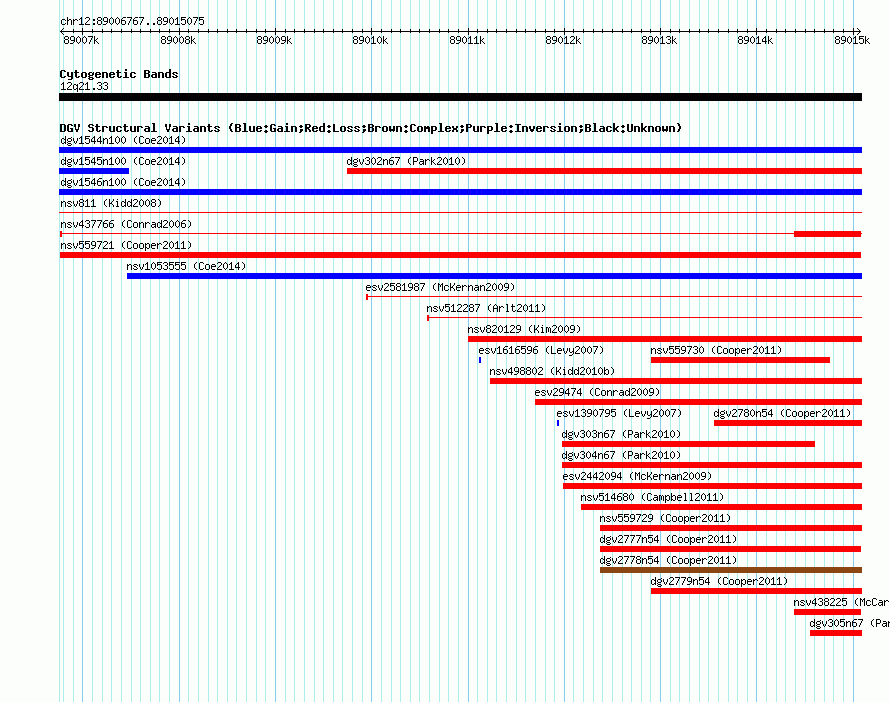Select the blue bar of dgv1546n100
This screenshot has height=702, width=890.
click(460, 192)
